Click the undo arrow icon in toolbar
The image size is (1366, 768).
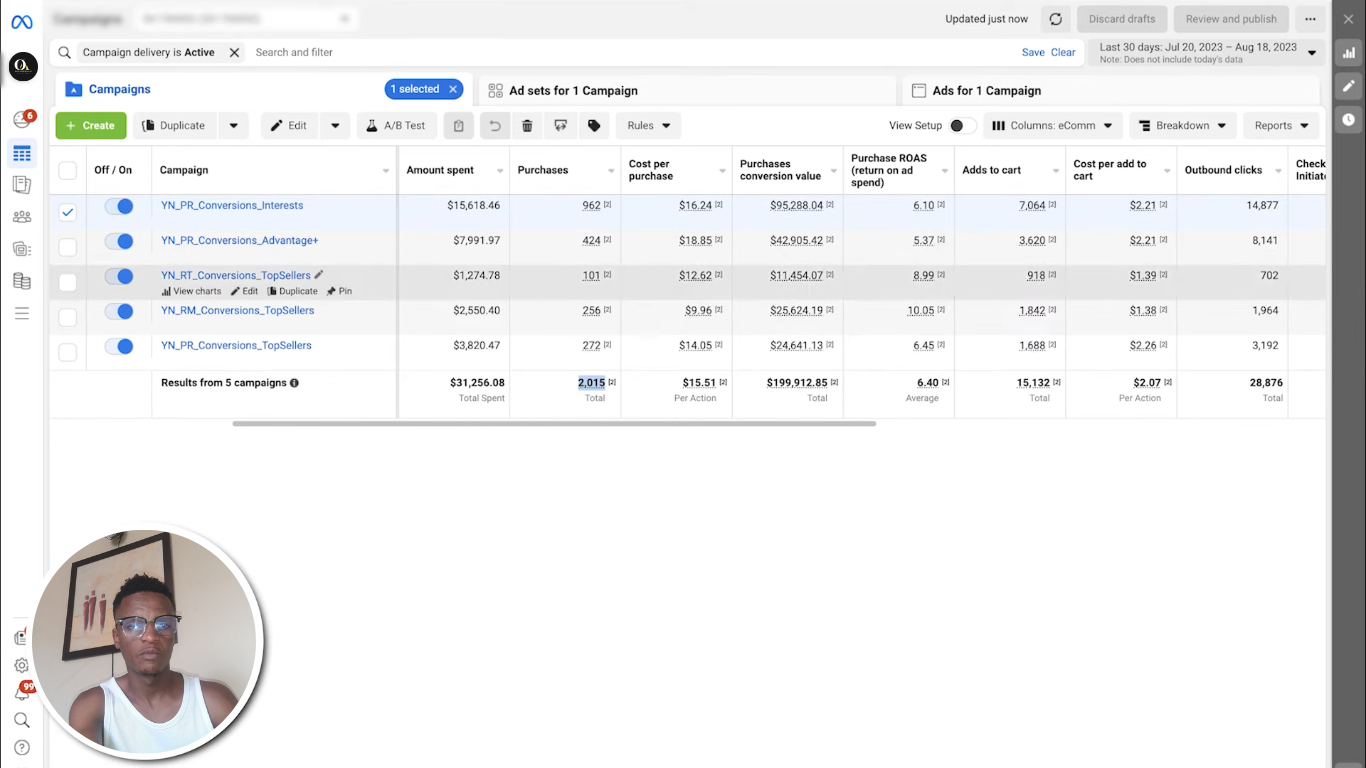coord(494,126)
